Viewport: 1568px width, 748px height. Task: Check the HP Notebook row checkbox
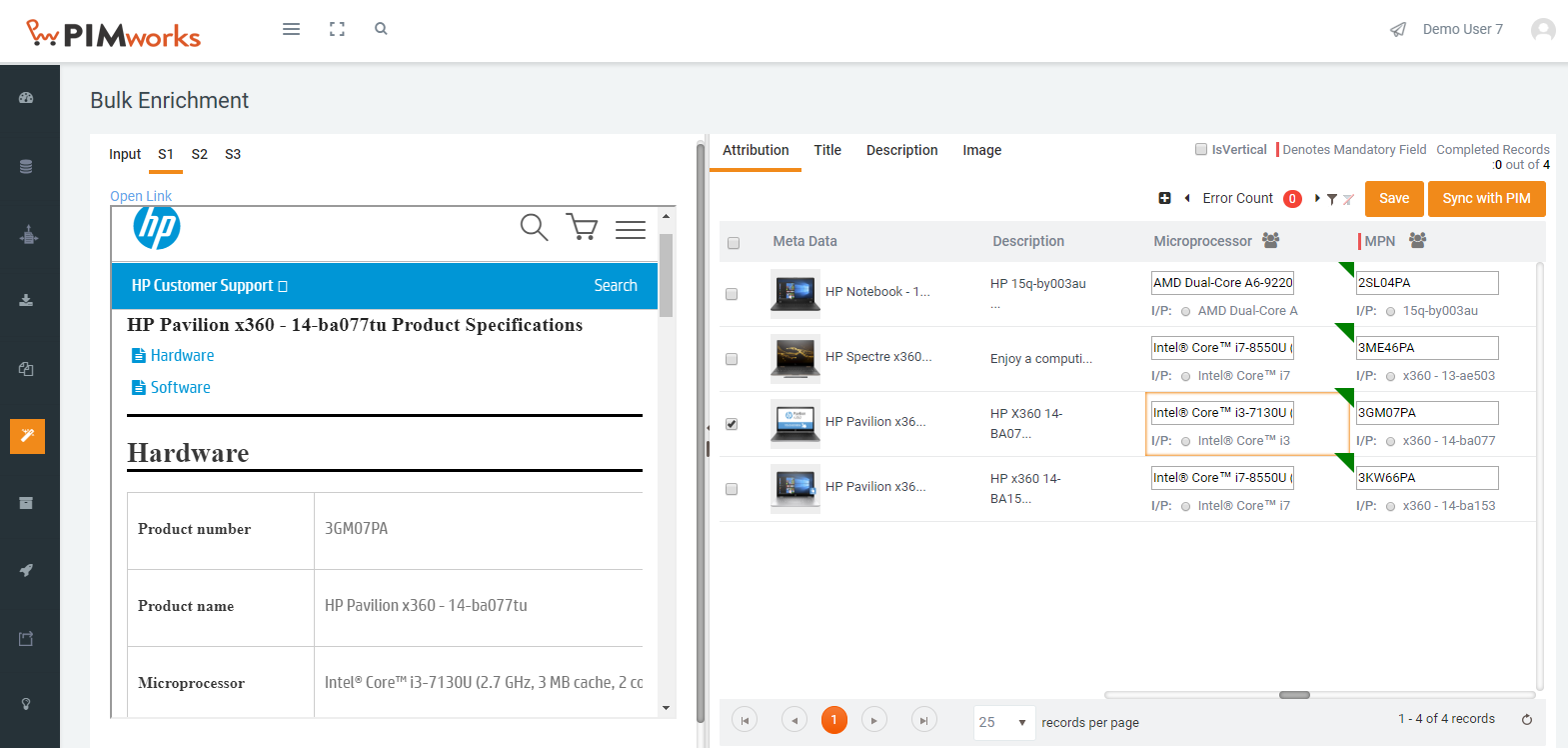732,294
